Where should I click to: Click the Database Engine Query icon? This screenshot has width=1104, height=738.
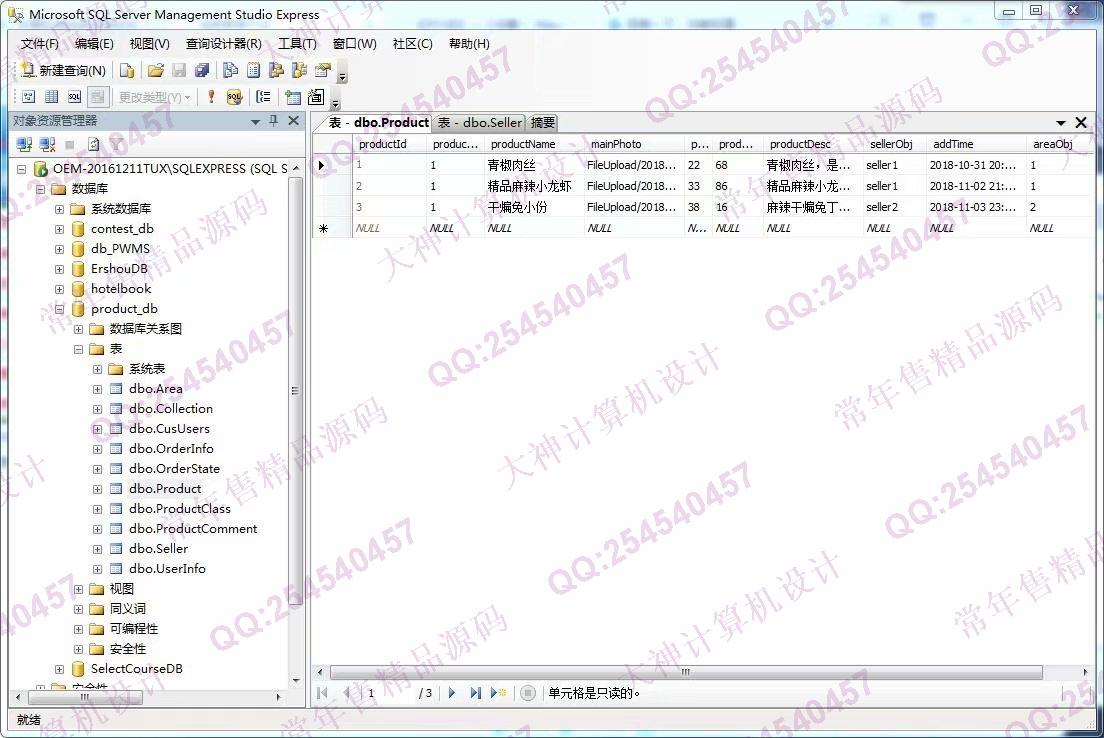pyautogui.click(x=127, y=70)
